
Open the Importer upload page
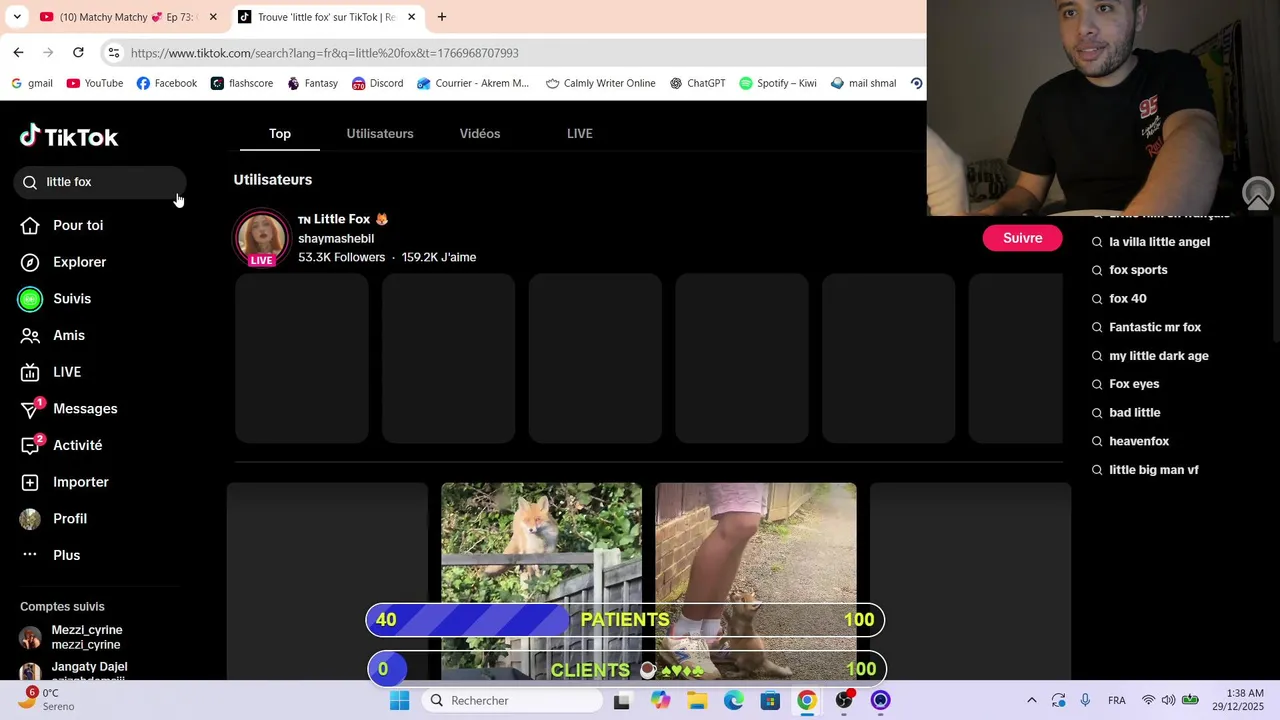tap(65, 482)
